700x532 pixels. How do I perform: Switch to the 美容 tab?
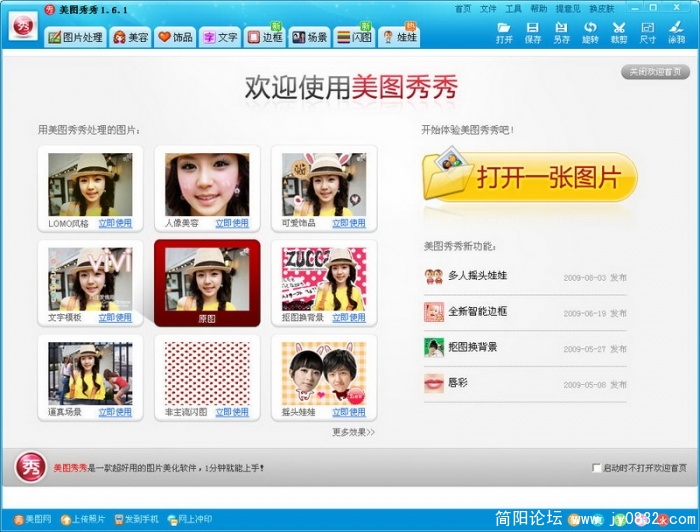[x=131, y=37]
